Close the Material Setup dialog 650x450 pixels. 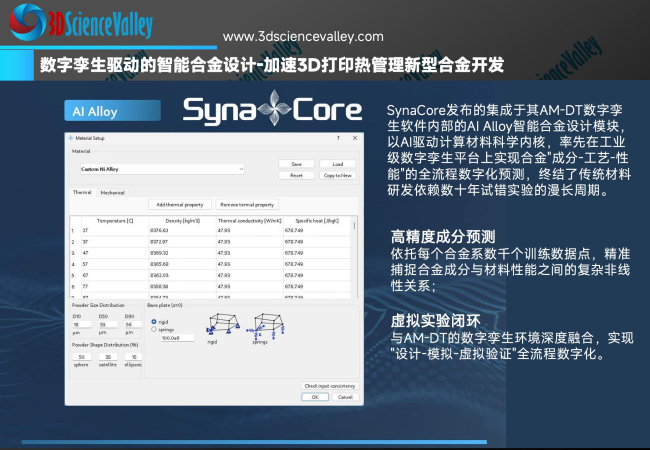coord(355,138)
